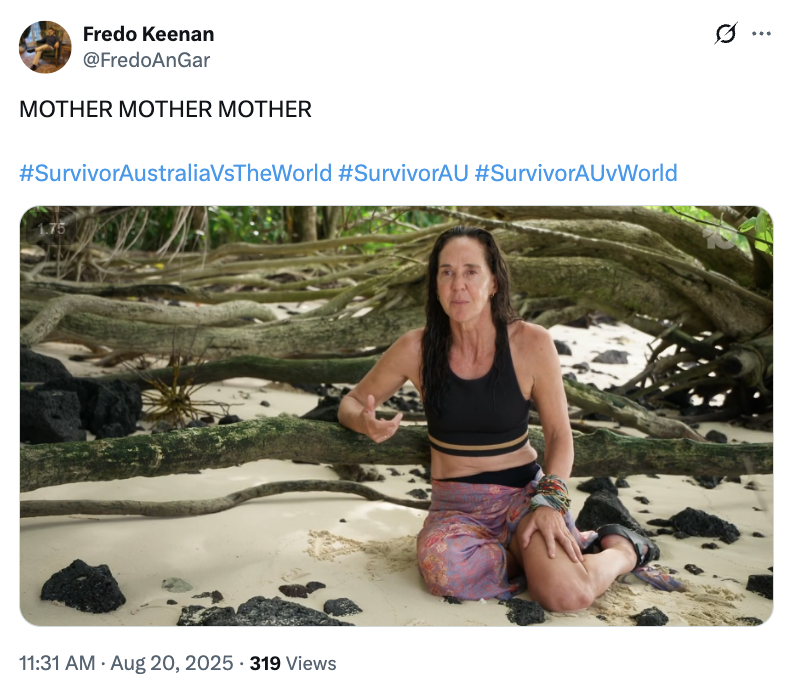Open the three-dot More options menu
794x682 pixels.
pyautogui.click(x=761, y=34)
